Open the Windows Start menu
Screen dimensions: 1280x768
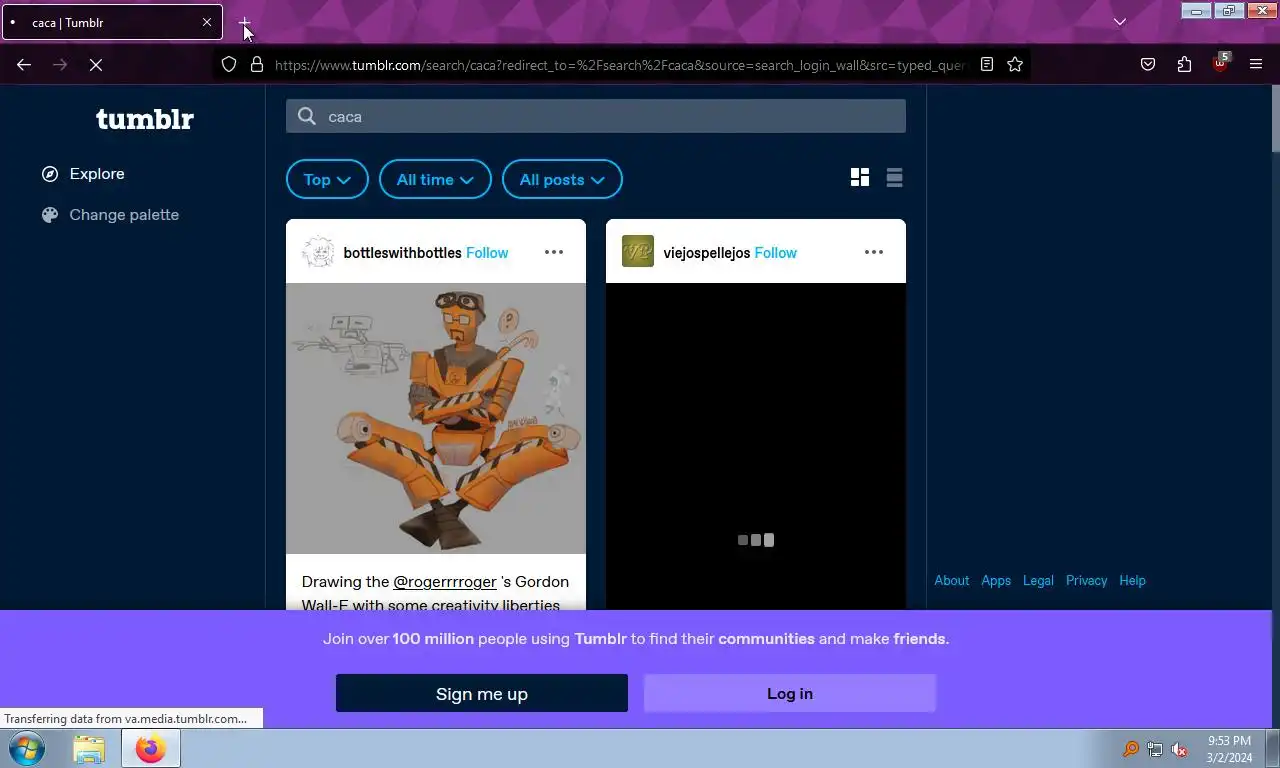(x=27, y=748)
